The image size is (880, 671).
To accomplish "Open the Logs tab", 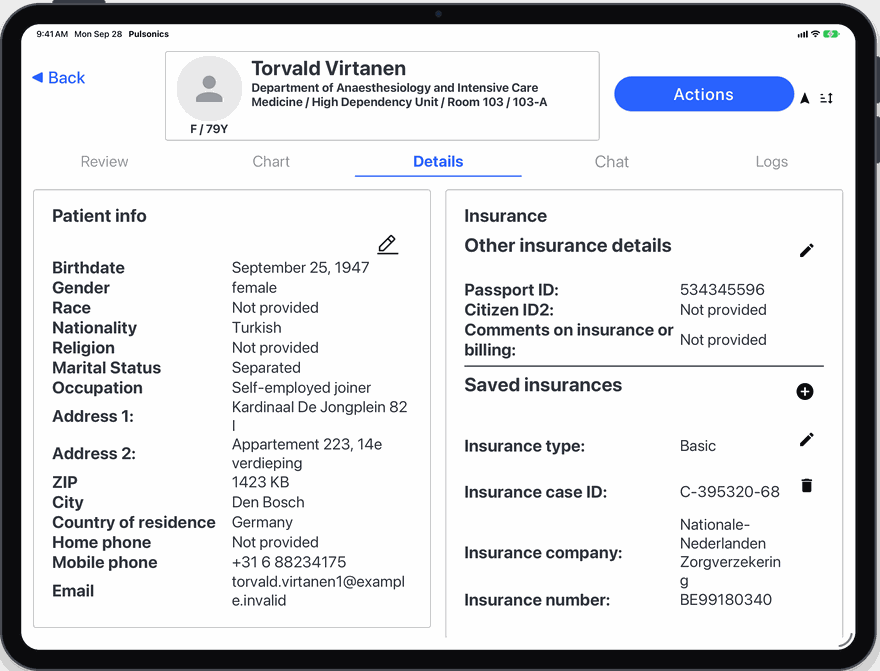I will click(772, 162).
